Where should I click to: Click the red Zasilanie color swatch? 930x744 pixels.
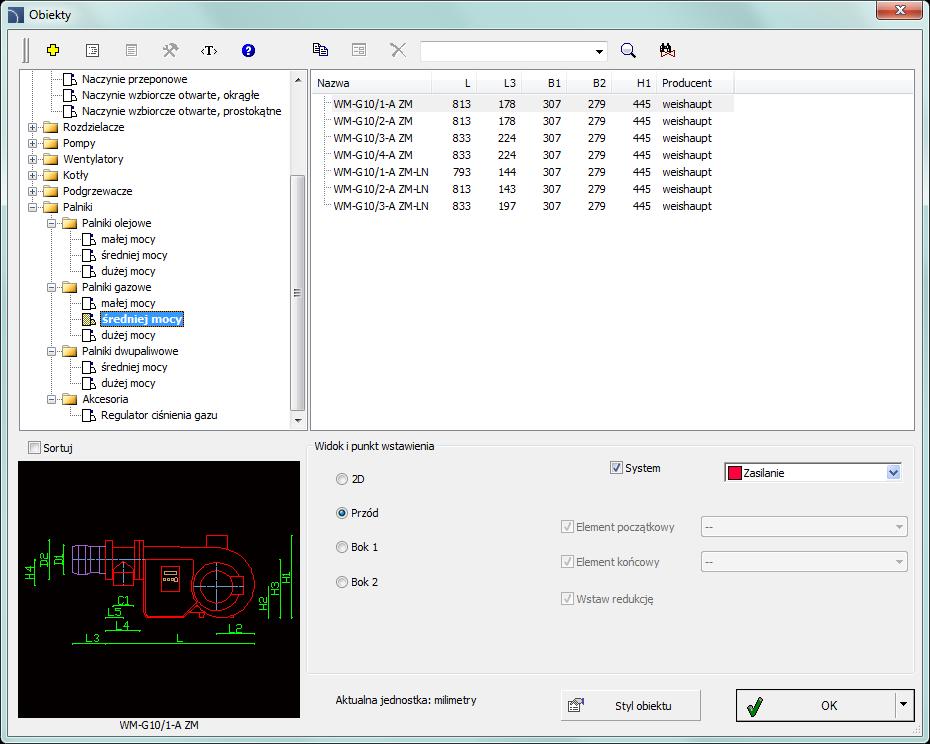(x=734, y=473)
